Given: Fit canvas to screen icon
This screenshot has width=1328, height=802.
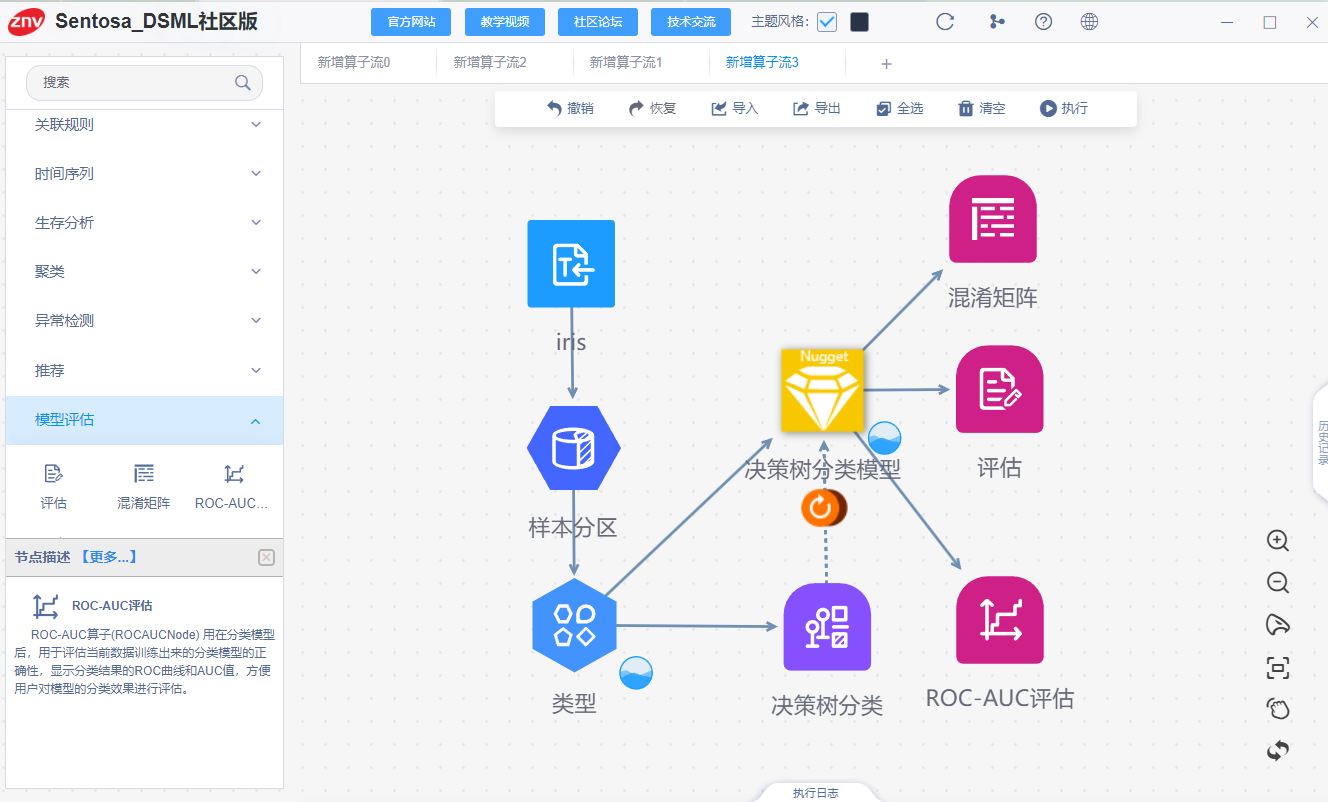Looking at the screenshot, I should [1278, 667].
